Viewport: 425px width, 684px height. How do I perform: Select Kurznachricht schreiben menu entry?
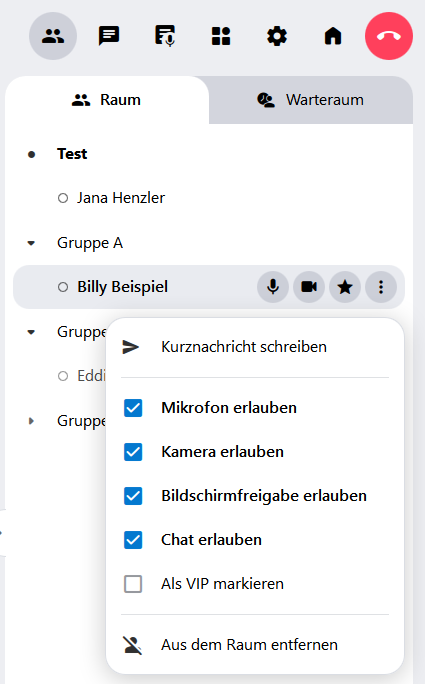(x=255, y=347)
